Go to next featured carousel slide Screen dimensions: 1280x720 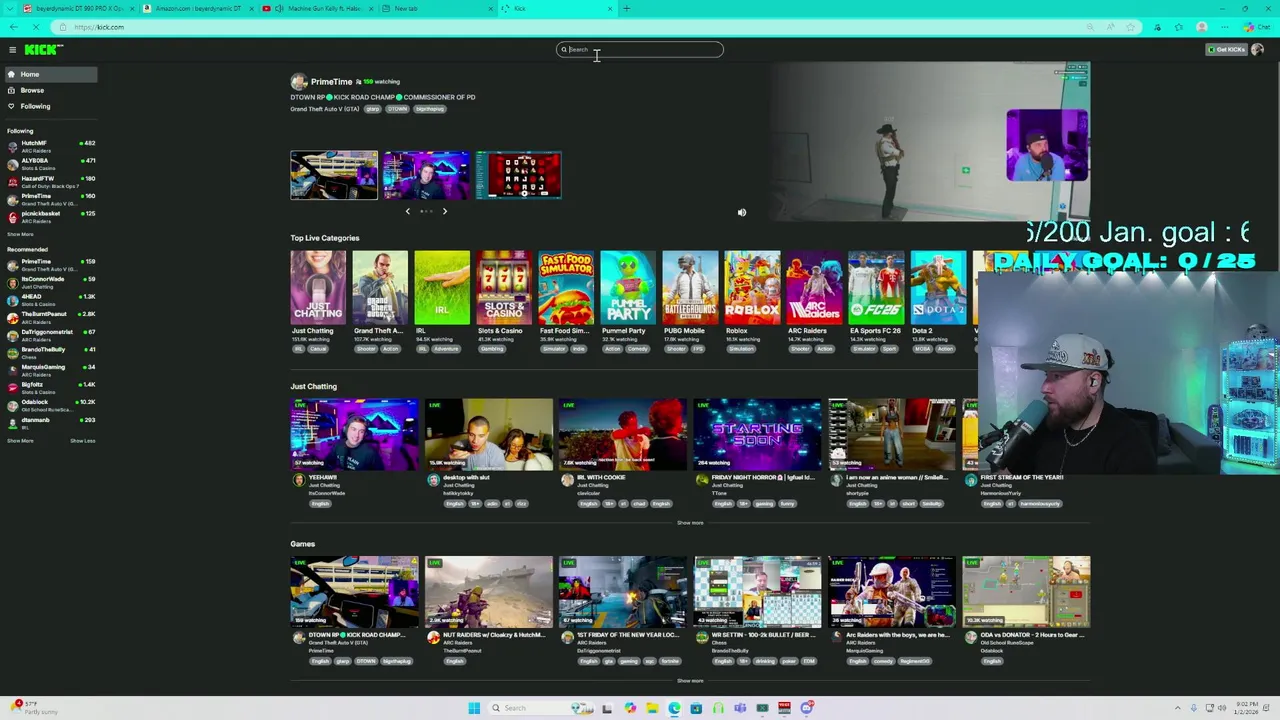point(445,211)
